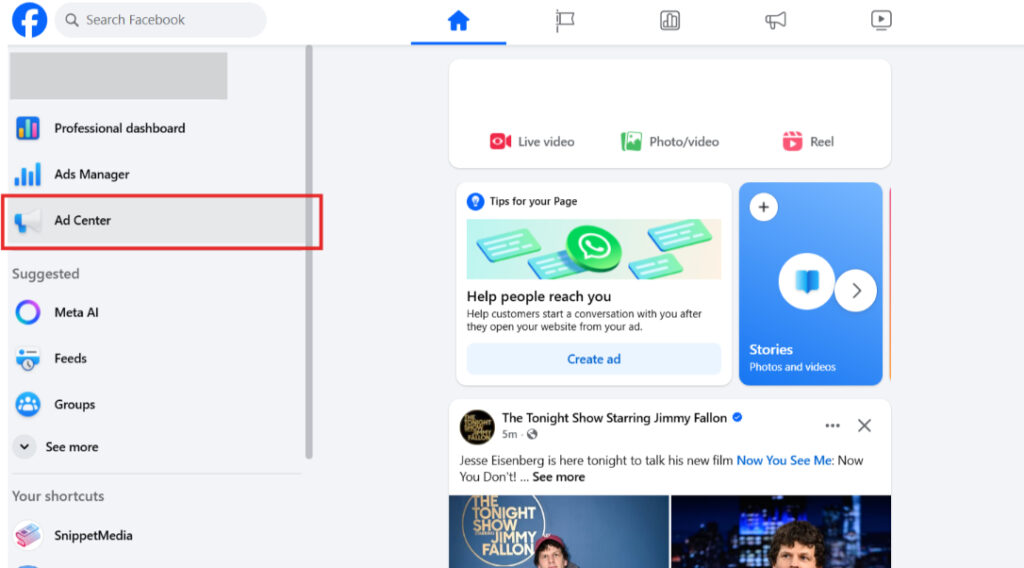
Task: Open the Video tab in top bar
Action: click(x=881, y=20)
